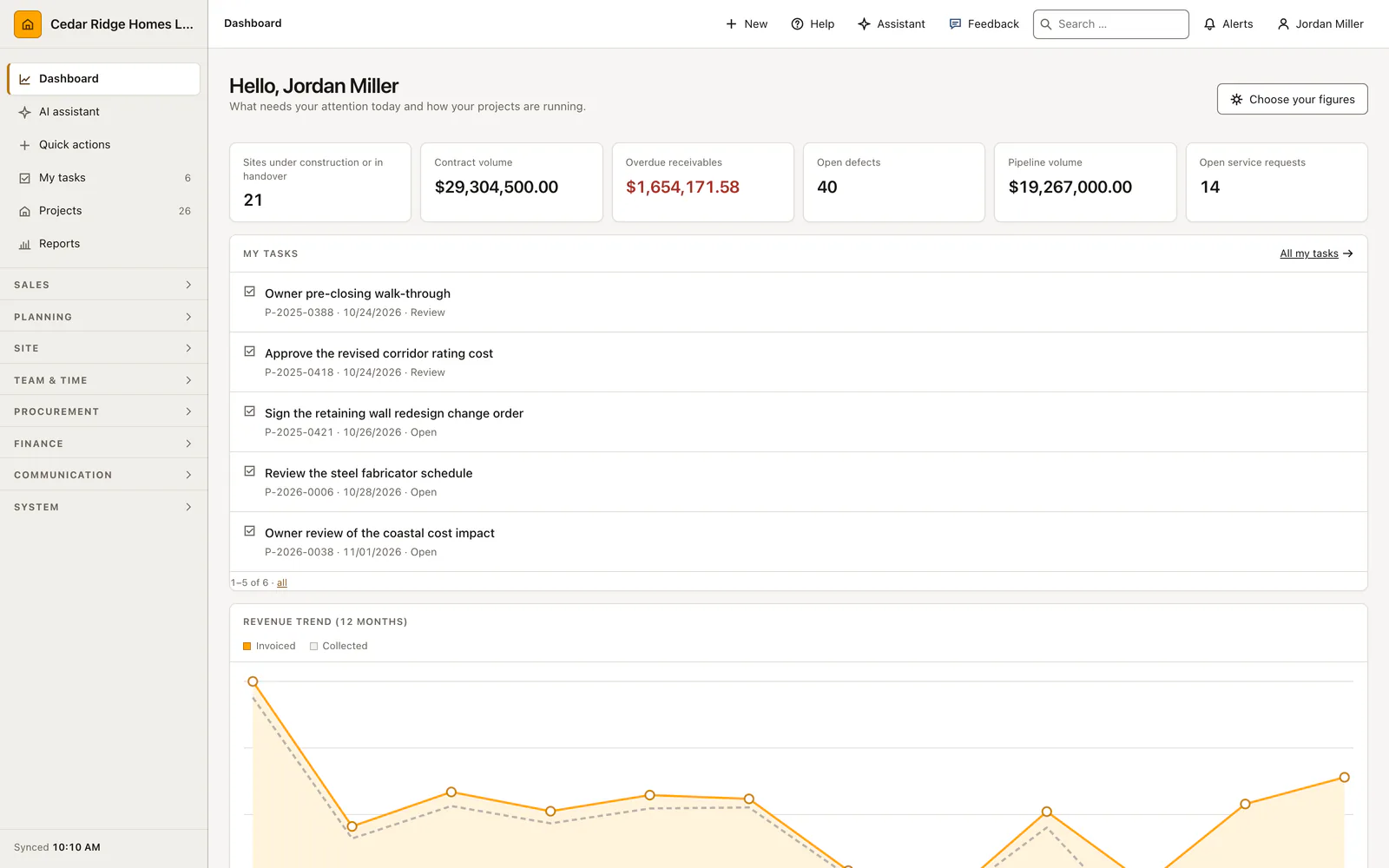Click 'P-2026-0006 · 10/28/2026 · Open' details
The image size is (1389, 868).
coord(351,492)
